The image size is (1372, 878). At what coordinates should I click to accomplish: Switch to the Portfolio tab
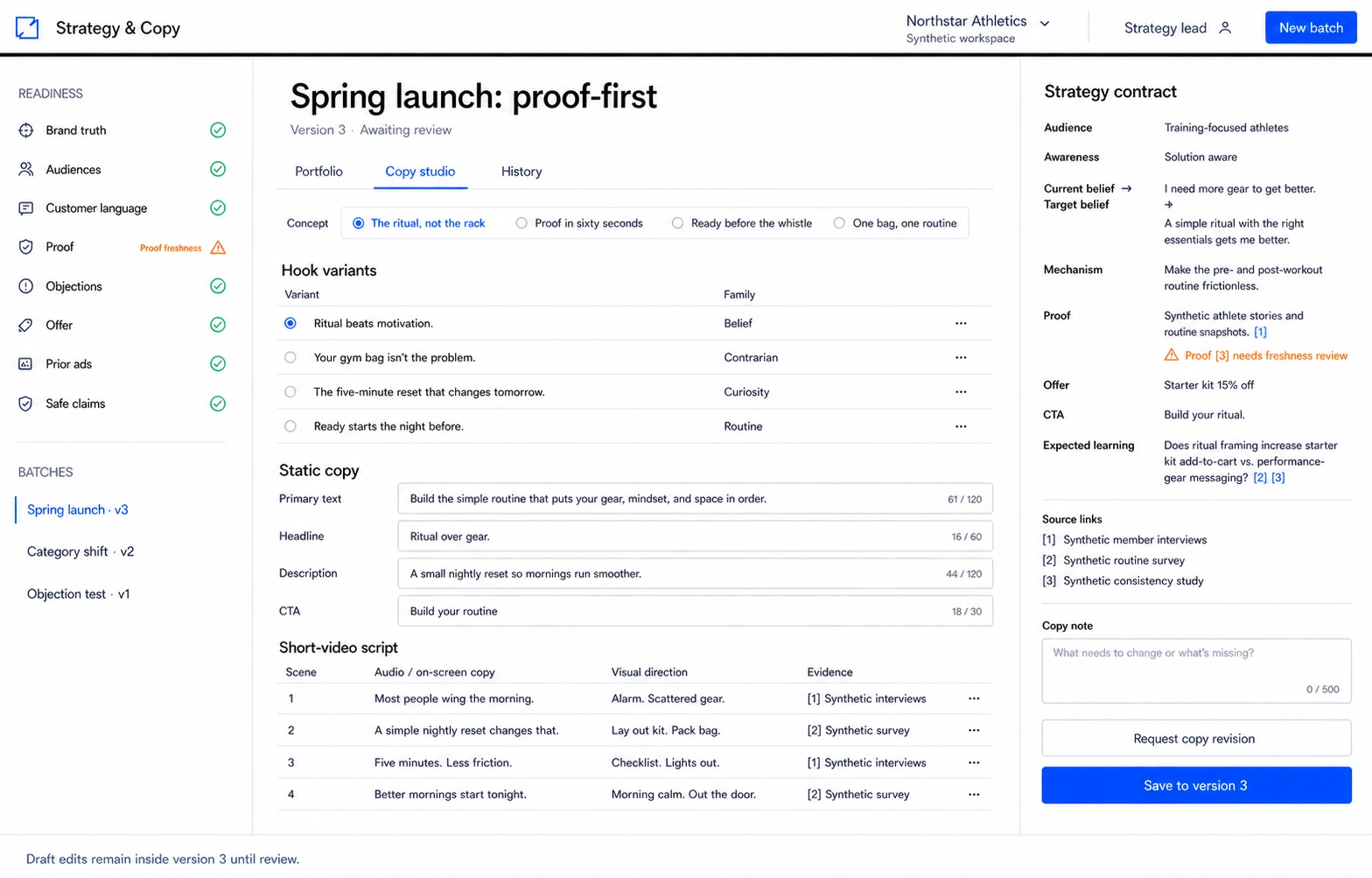point(318,172)
